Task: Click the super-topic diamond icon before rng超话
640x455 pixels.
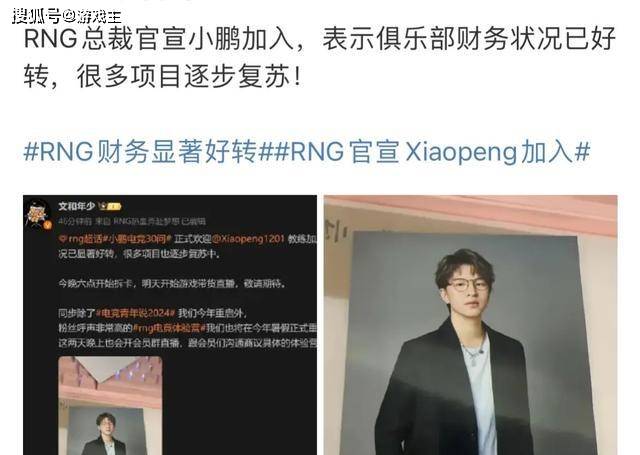Action: point(62,239)
